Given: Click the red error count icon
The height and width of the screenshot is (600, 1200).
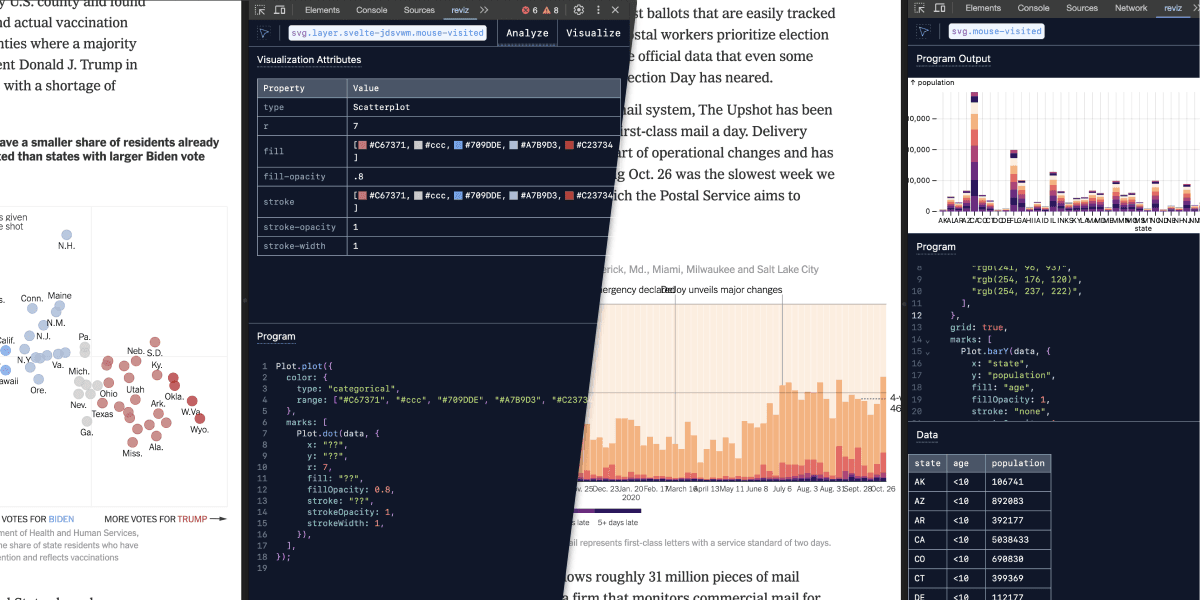Looking at the screenshot, I should [x=526, y=10].
